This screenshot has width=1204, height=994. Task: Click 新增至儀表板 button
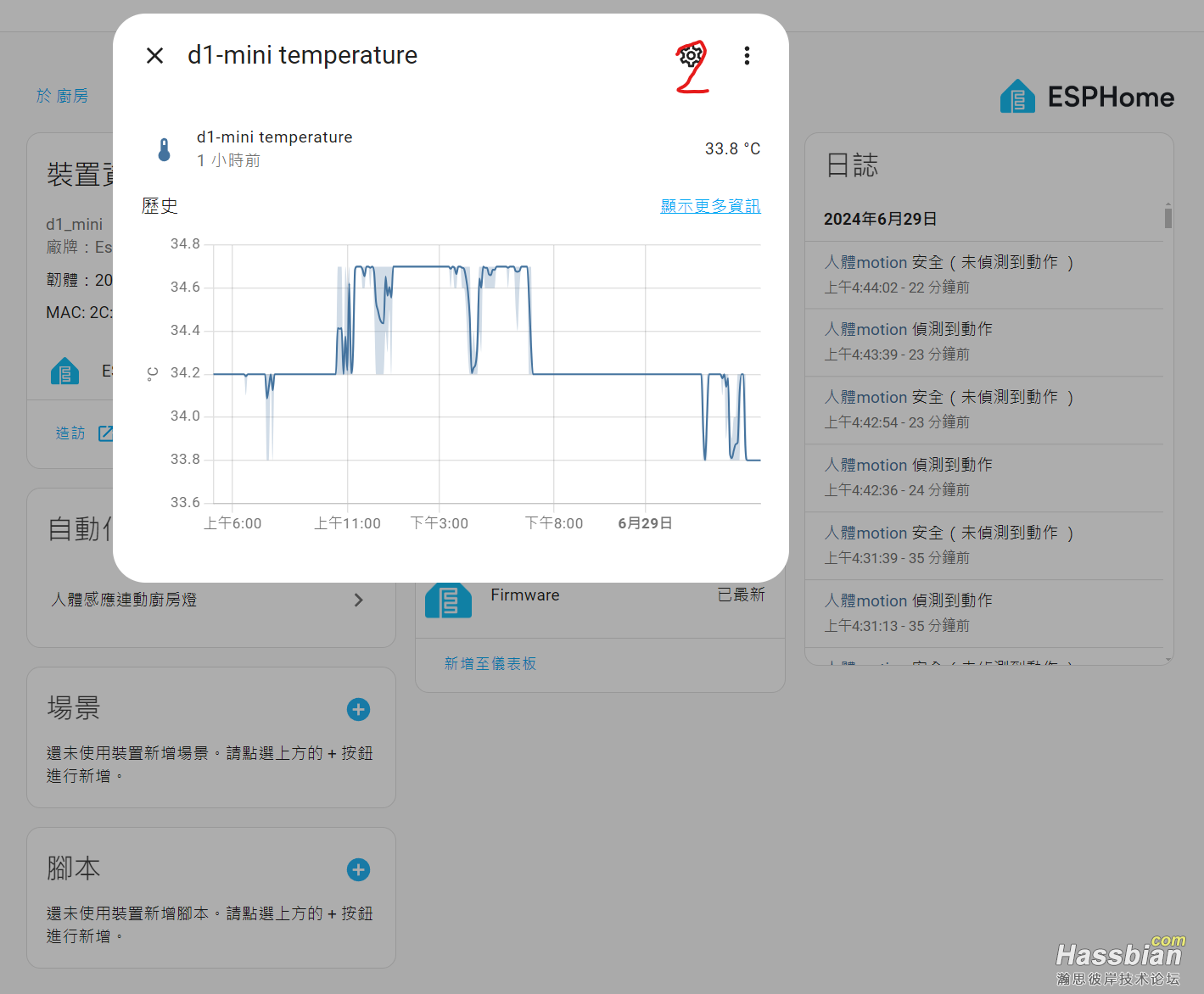coord(490,664)
